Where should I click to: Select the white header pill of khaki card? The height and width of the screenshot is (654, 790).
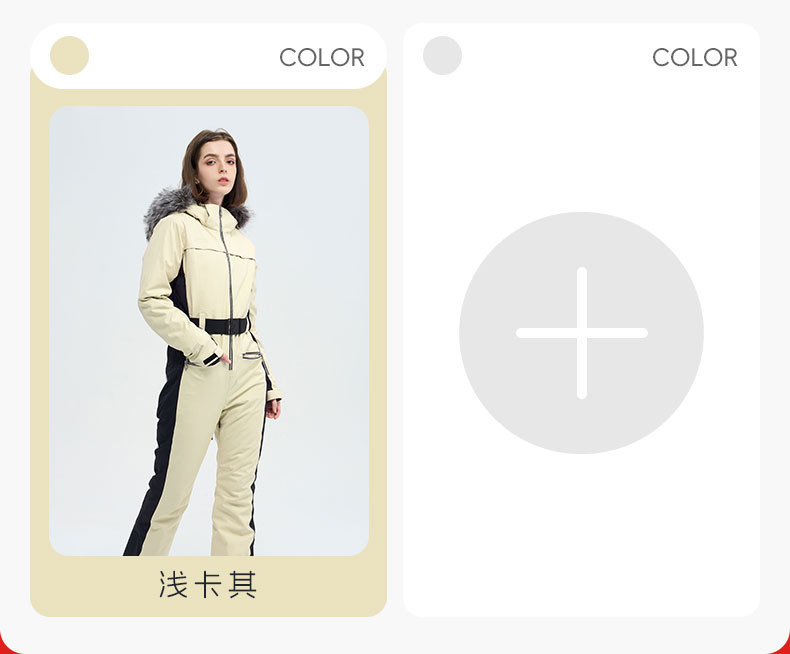[x=208, y=56]
